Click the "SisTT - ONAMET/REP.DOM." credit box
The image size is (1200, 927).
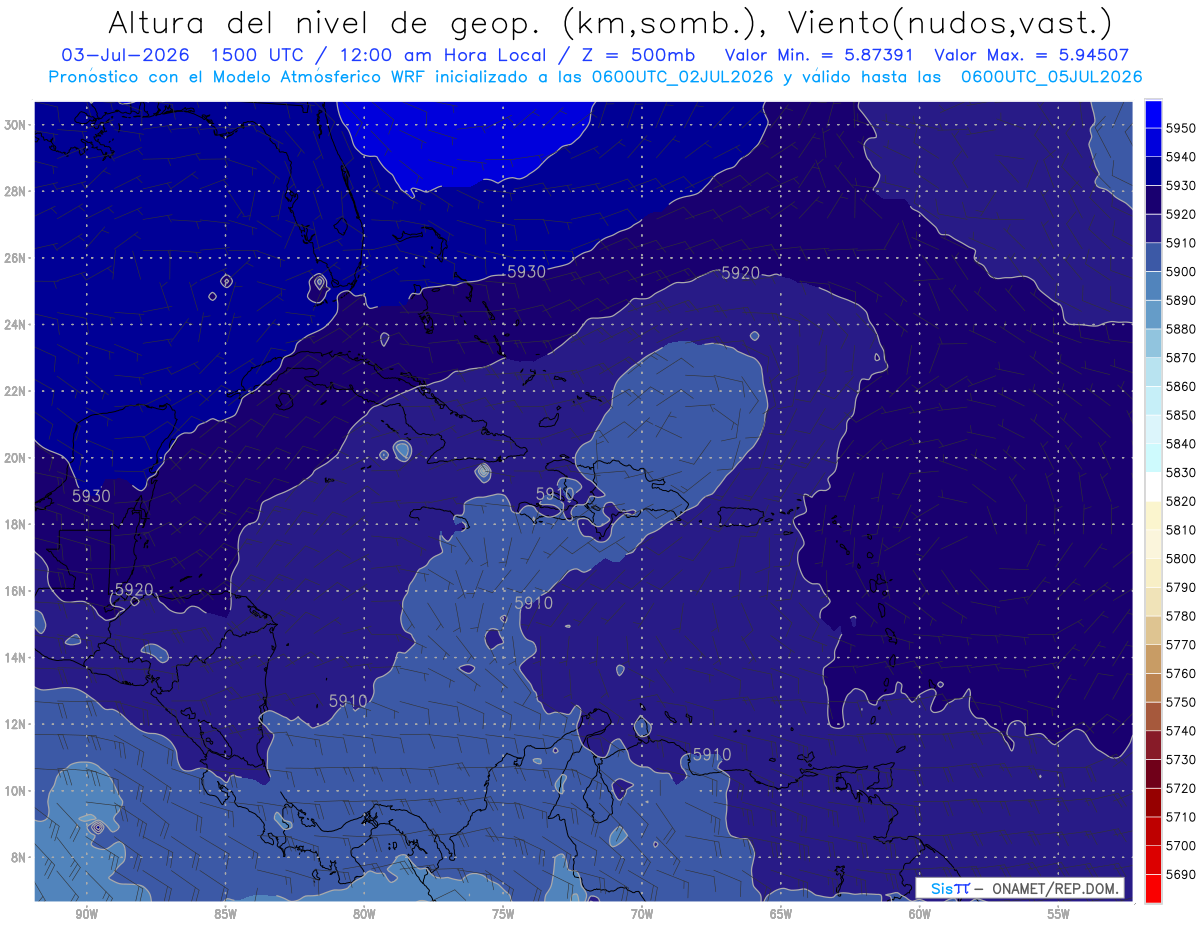pos(1020,888)
